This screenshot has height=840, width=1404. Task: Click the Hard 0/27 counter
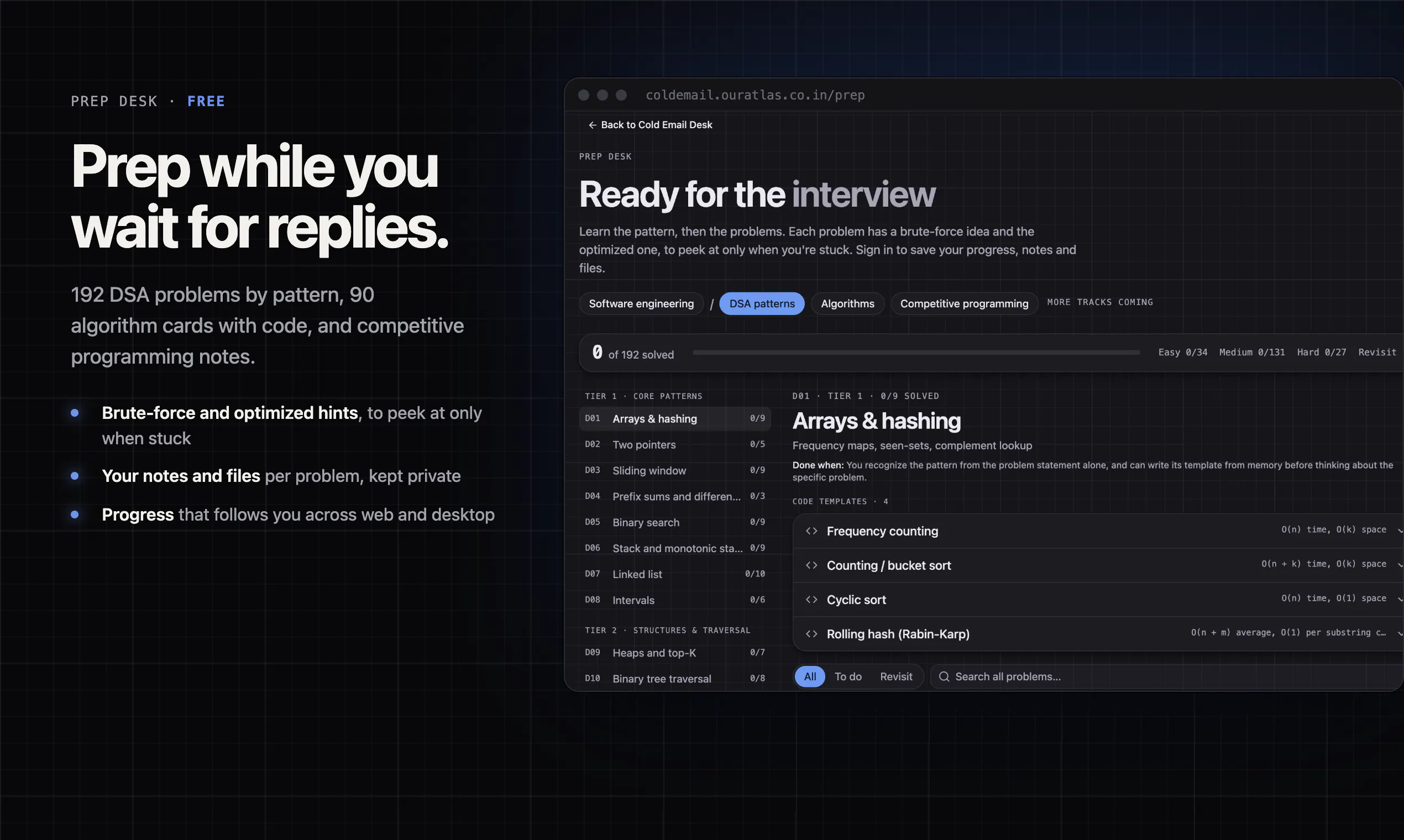1321,352
